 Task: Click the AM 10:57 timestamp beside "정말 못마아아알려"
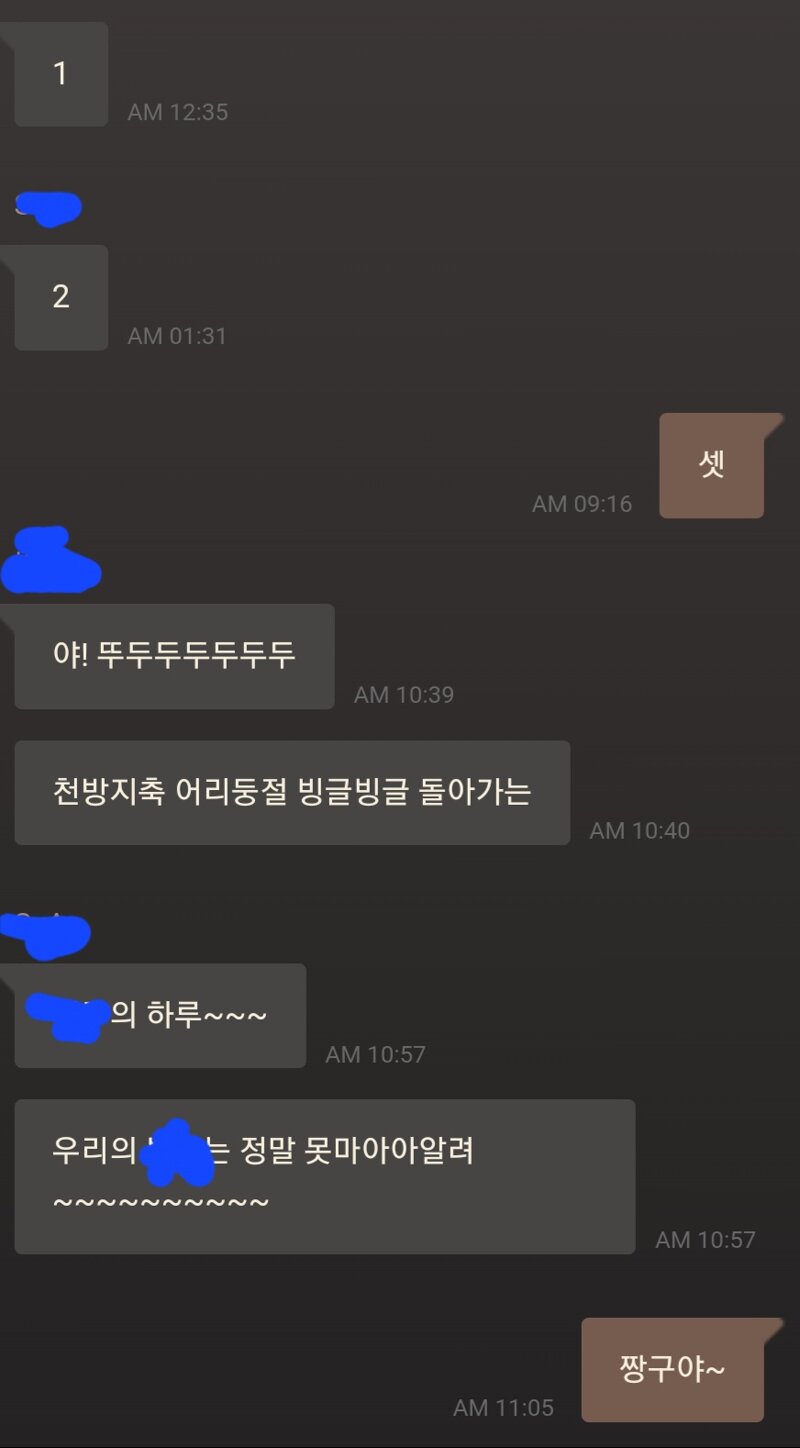[x=706, y=1240]
